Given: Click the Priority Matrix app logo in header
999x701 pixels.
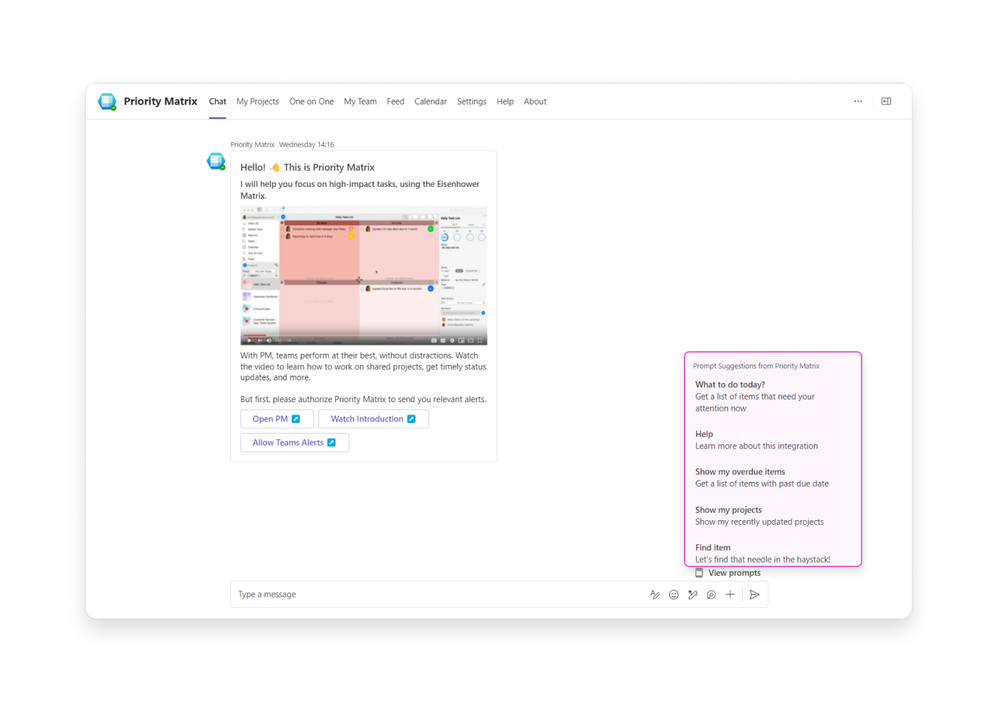Looking at the screenshot, I should tap(107, 101).
